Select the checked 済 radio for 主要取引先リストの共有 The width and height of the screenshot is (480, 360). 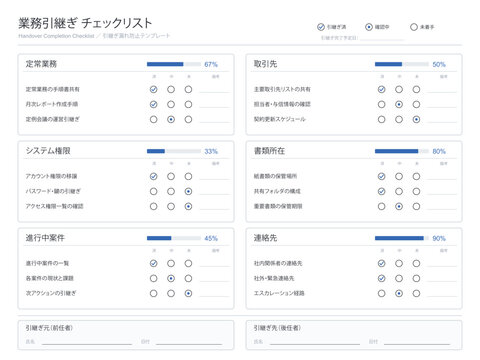[381, 89]
